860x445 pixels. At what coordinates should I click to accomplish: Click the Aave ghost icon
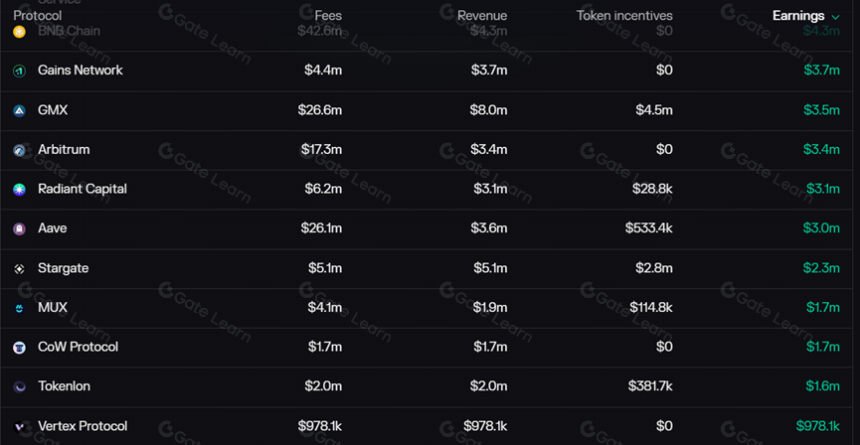[19, 229]
